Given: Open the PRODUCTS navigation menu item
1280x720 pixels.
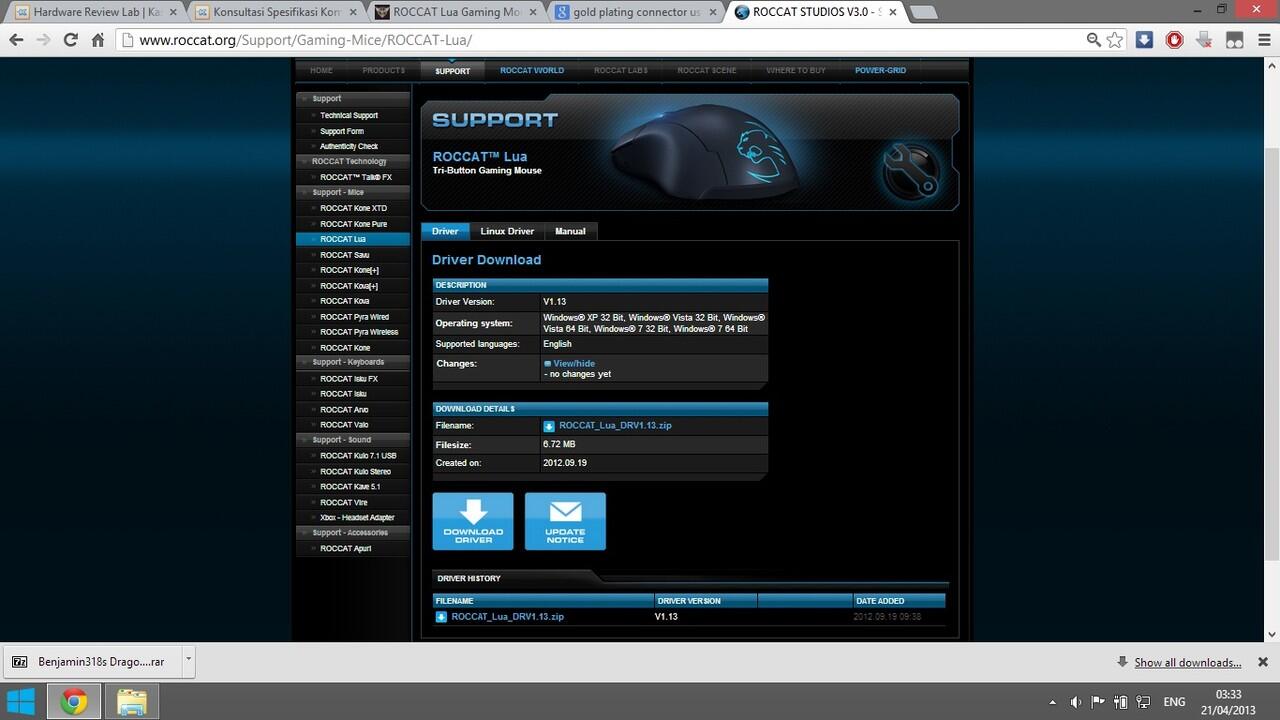Looking at the screenshot, I should pos(384,71).
